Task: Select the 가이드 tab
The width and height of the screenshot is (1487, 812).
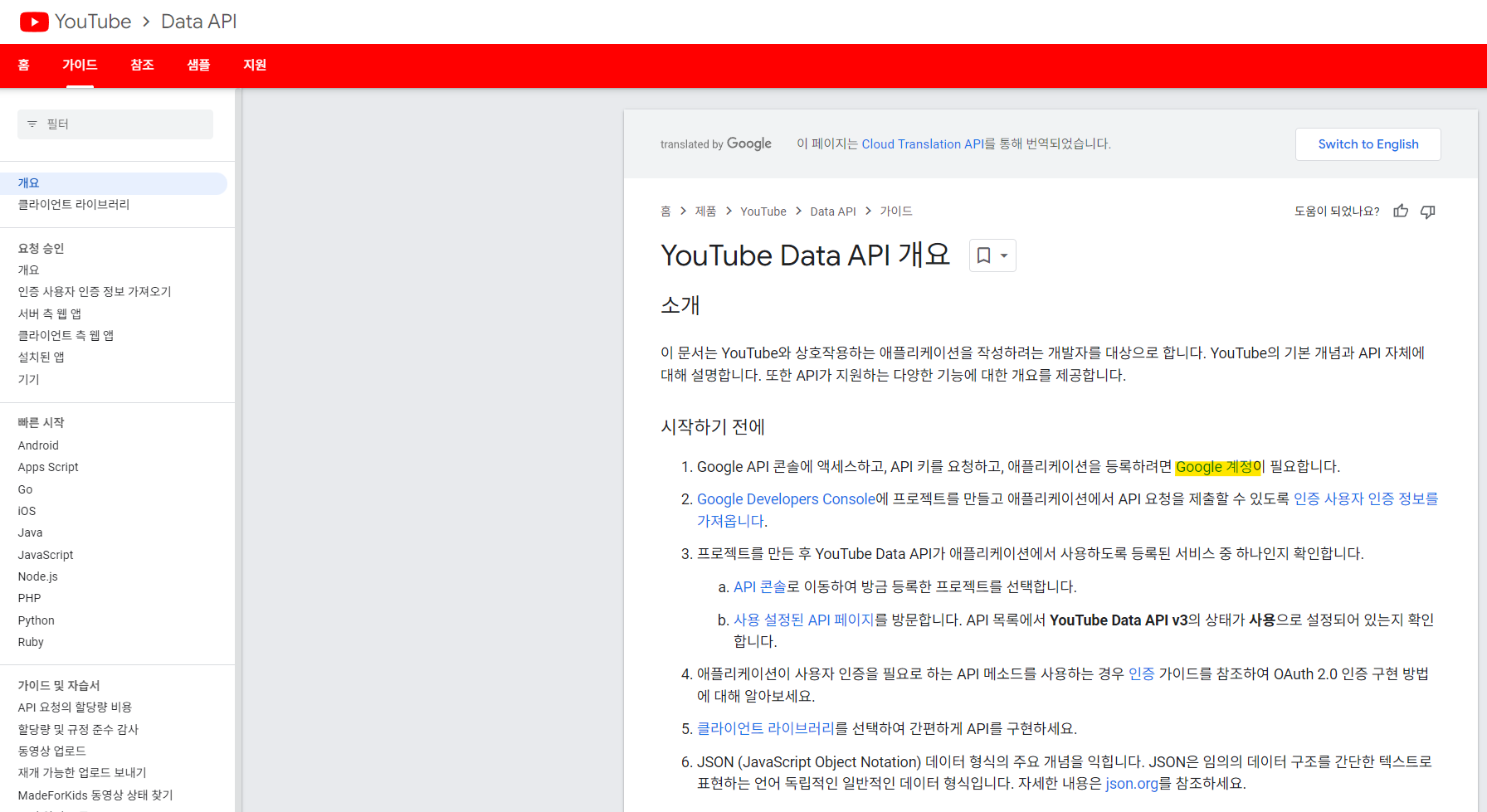Action: coord(80,66)
